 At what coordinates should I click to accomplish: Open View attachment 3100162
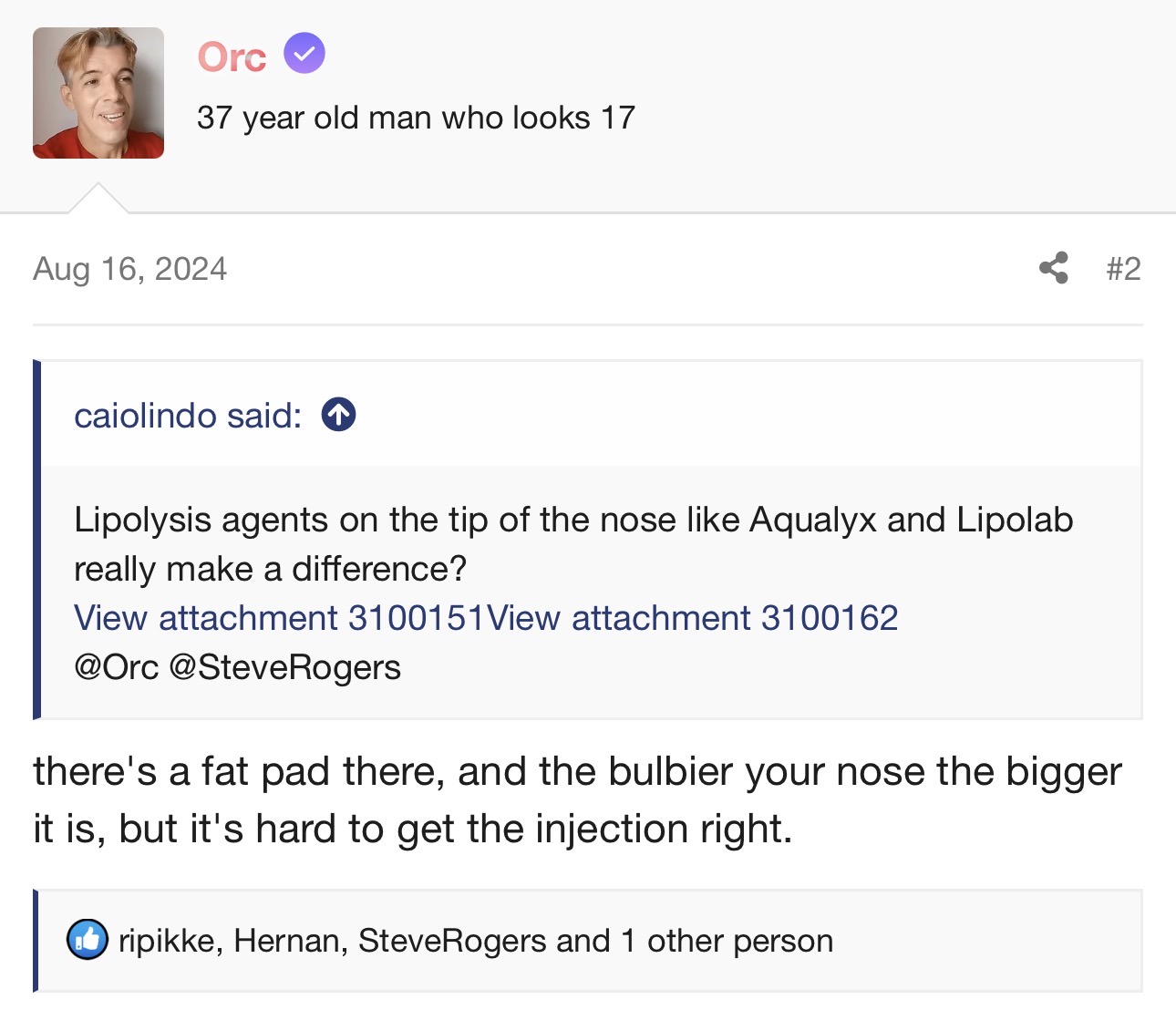(x=693, y=618)
